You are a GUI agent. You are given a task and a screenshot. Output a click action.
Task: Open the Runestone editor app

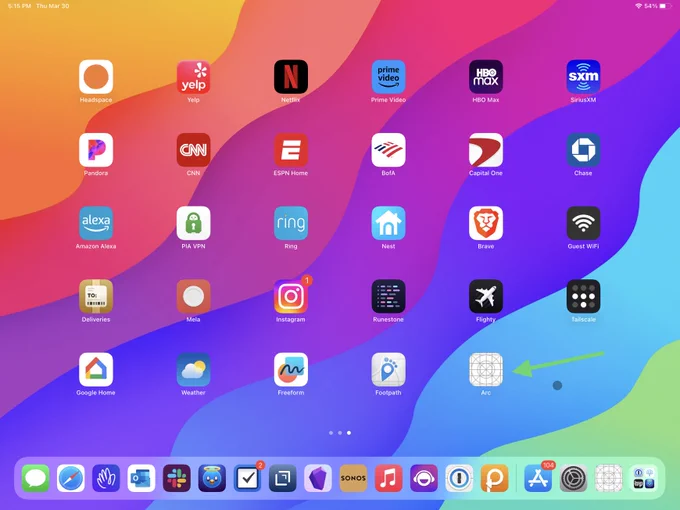[389, 297]
